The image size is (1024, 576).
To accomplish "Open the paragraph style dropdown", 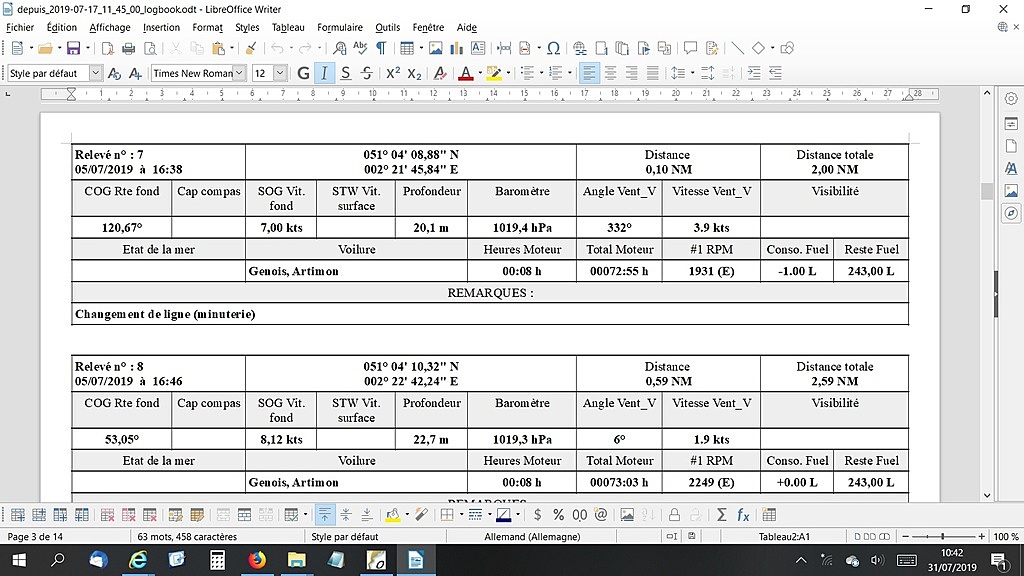I will point(95,73).
